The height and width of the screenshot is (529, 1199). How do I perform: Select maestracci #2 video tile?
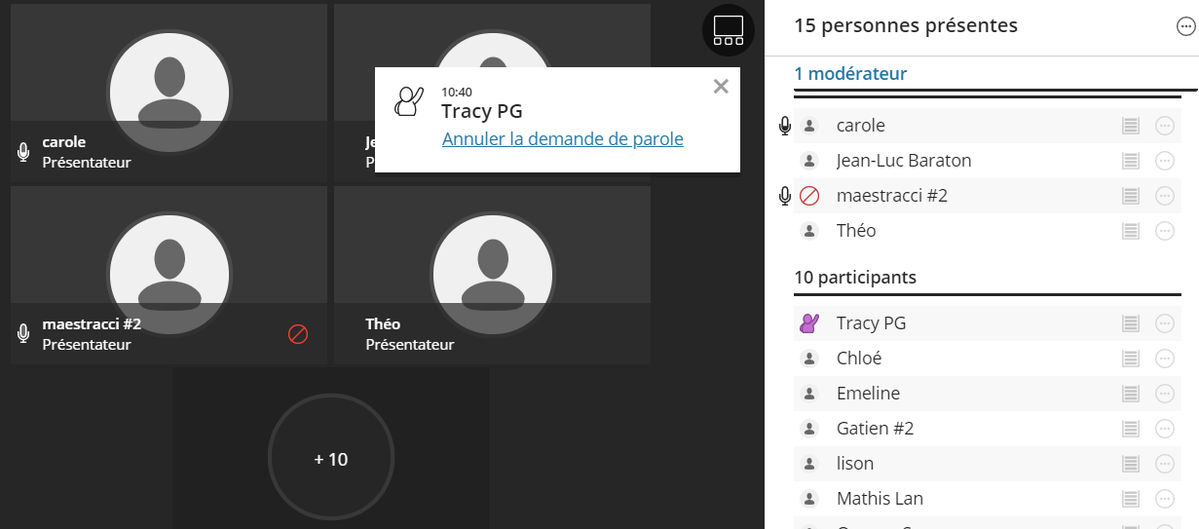pyautogui.click(x=169, y=275)
